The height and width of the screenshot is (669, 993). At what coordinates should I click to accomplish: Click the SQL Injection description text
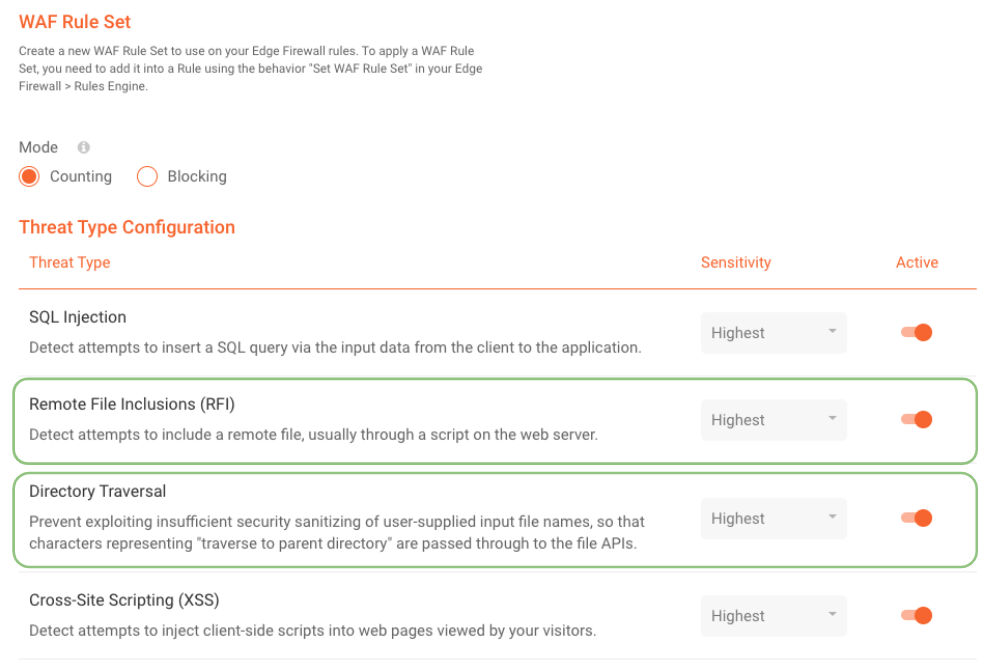(x=335, y=347)
